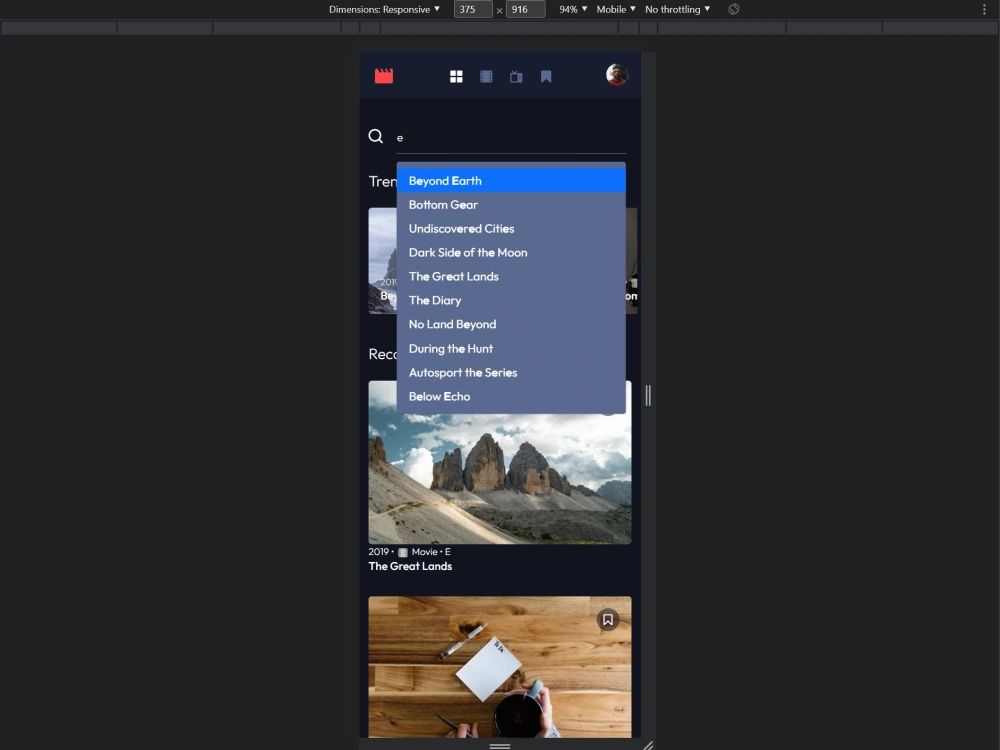Viewport: 1000px width, 750px height.
Task: Click the red clapperboard logo icon
Action: pos(384,76)
